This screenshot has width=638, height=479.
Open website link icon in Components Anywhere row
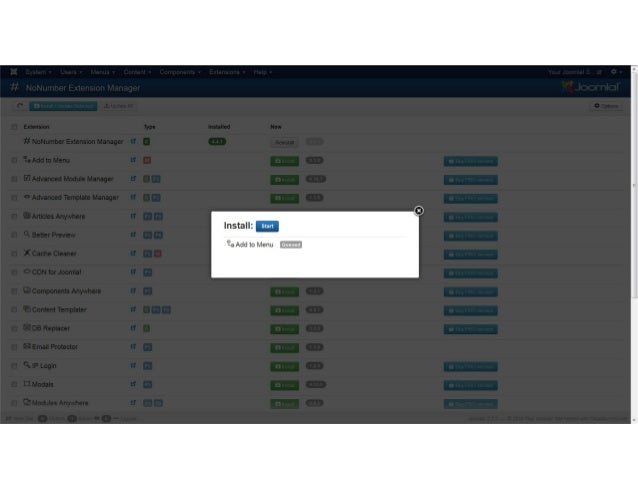(x=133, y=291)
